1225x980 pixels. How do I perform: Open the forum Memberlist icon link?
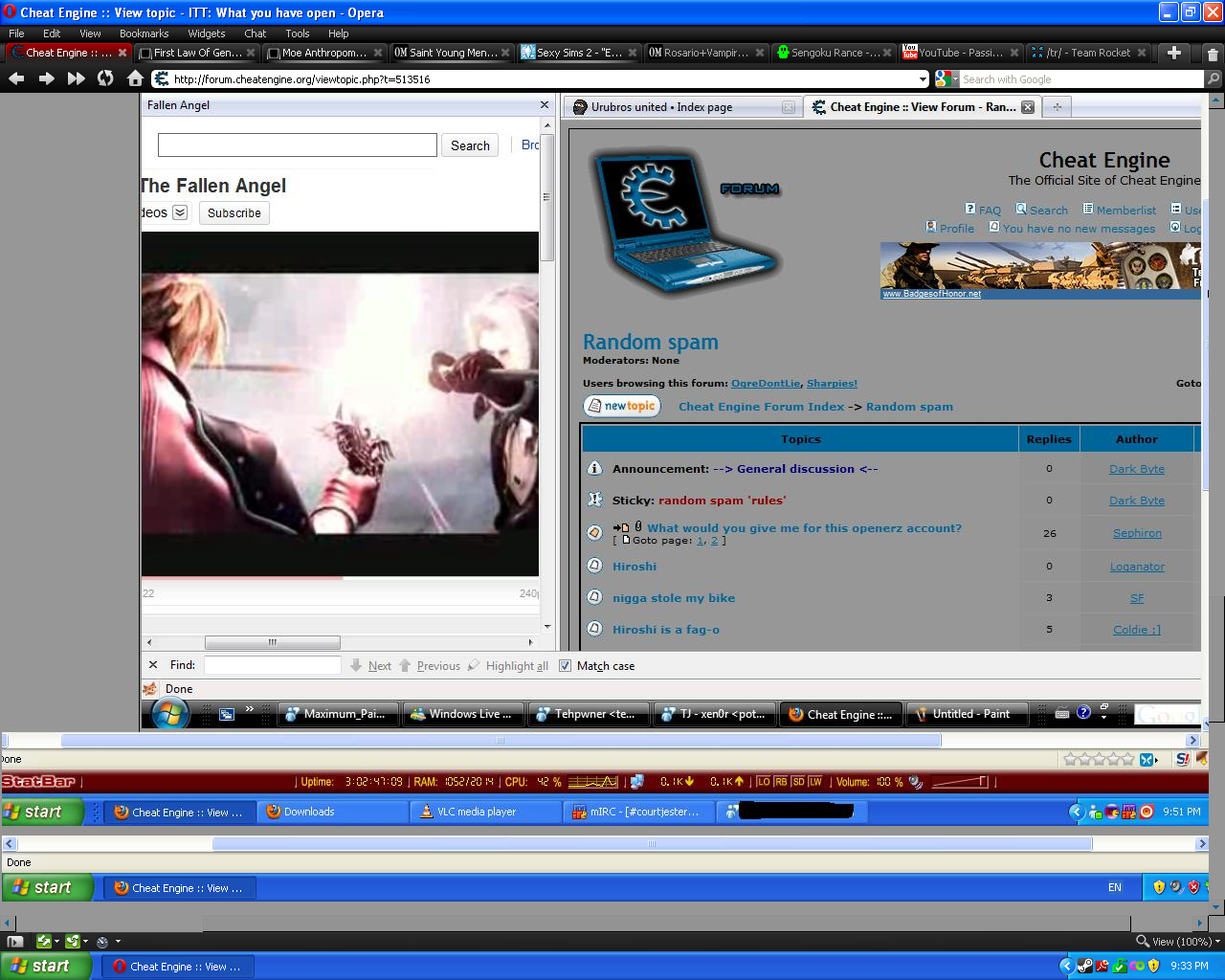tap(1088, 209)
